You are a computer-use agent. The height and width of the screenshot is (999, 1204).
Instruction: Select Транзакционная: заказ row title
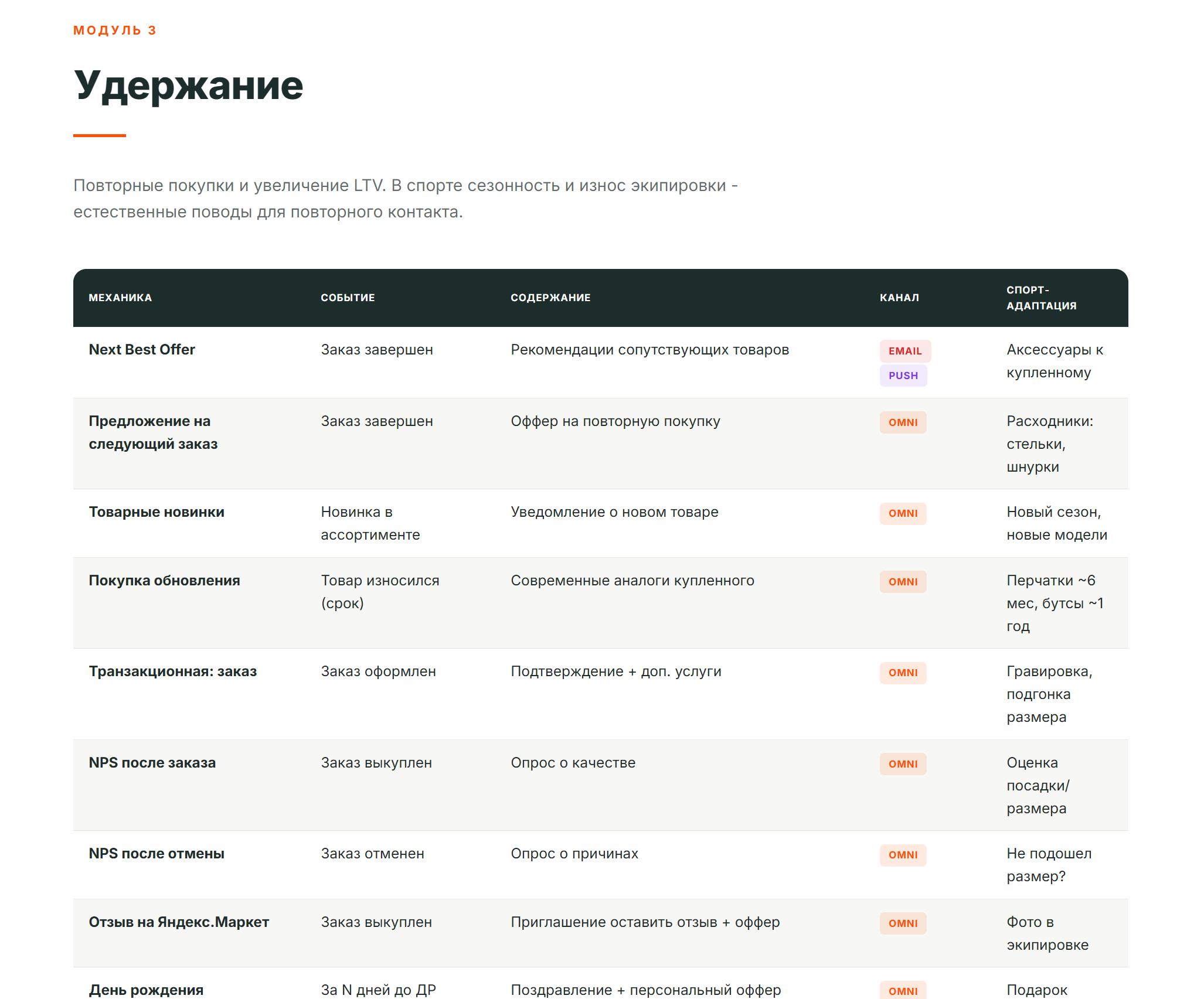[173, 671]
